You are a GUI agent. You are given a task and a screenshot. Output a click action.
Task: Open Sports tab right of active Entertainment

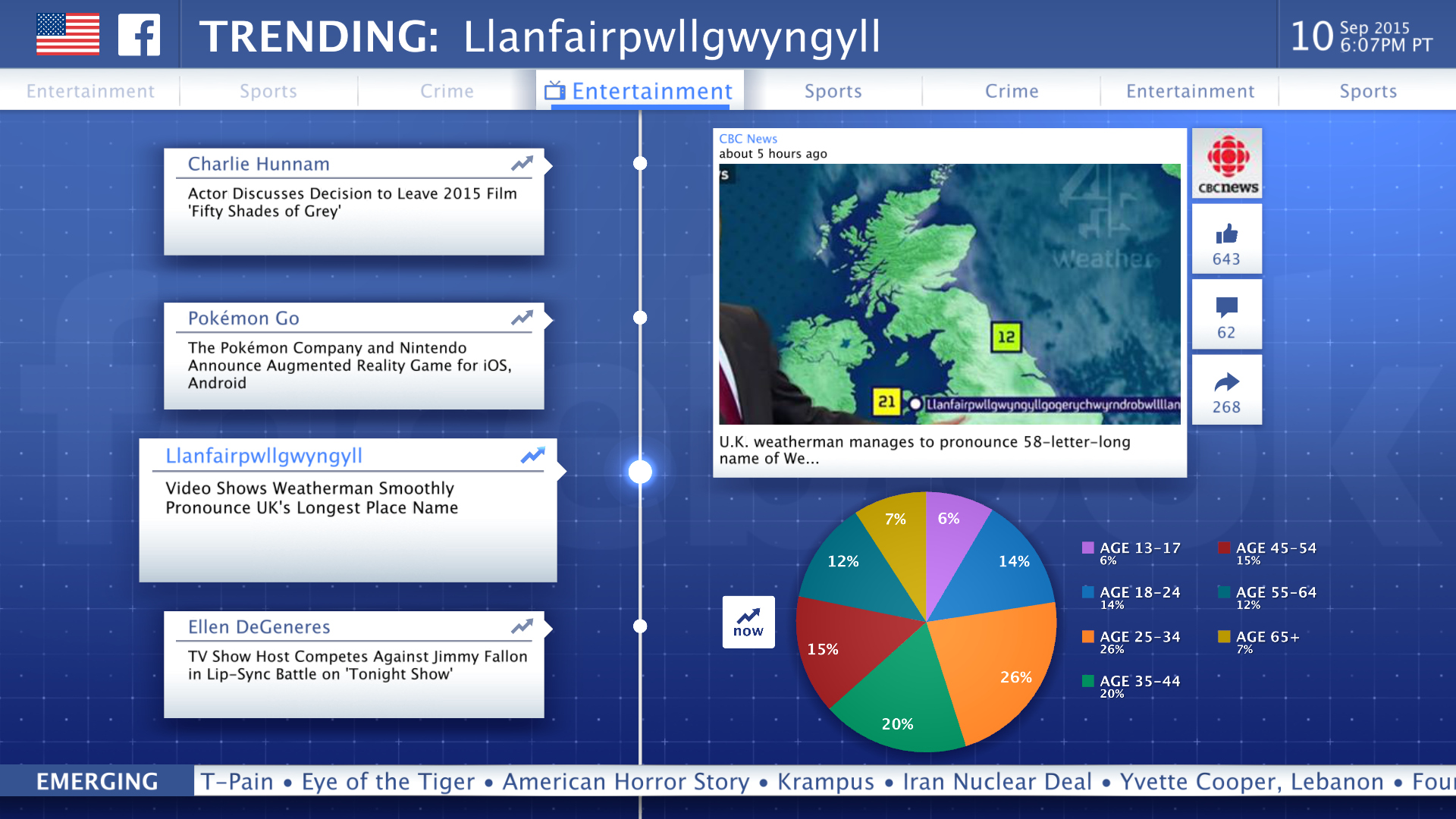click(x=833, y=91)
